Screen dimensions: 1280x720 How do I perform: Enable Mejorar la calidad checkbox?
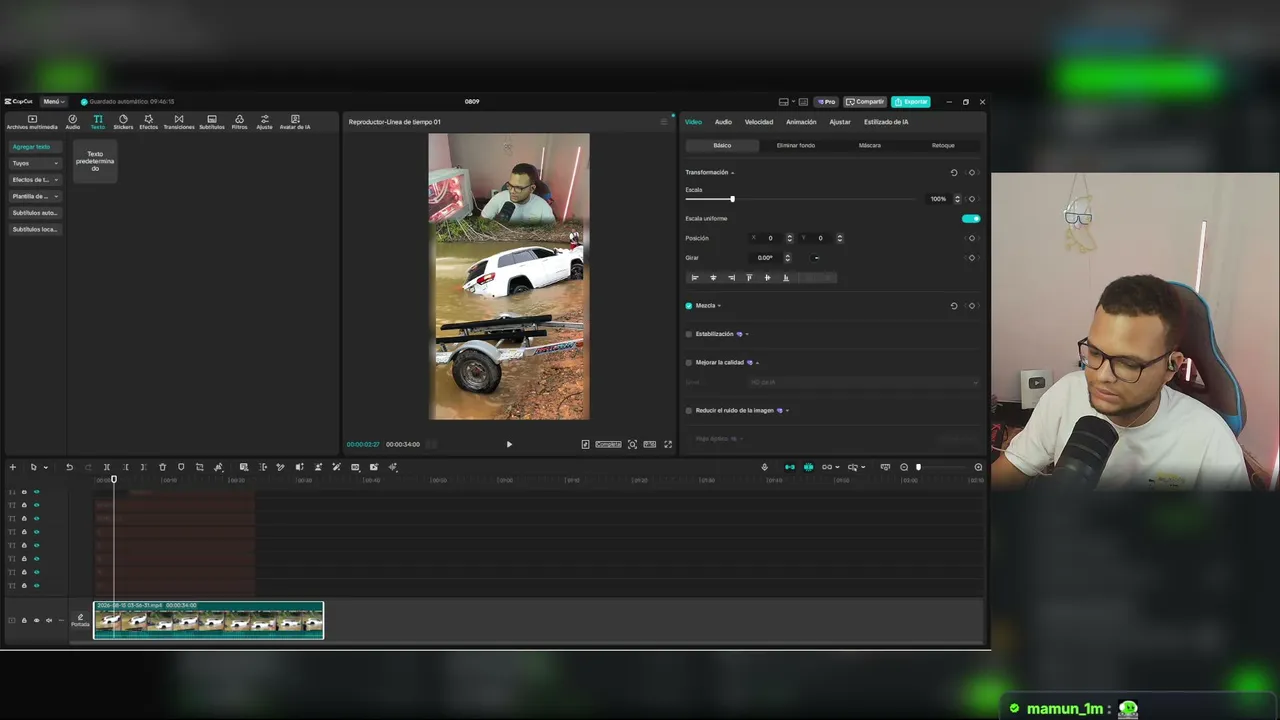[x=689, y=362]
